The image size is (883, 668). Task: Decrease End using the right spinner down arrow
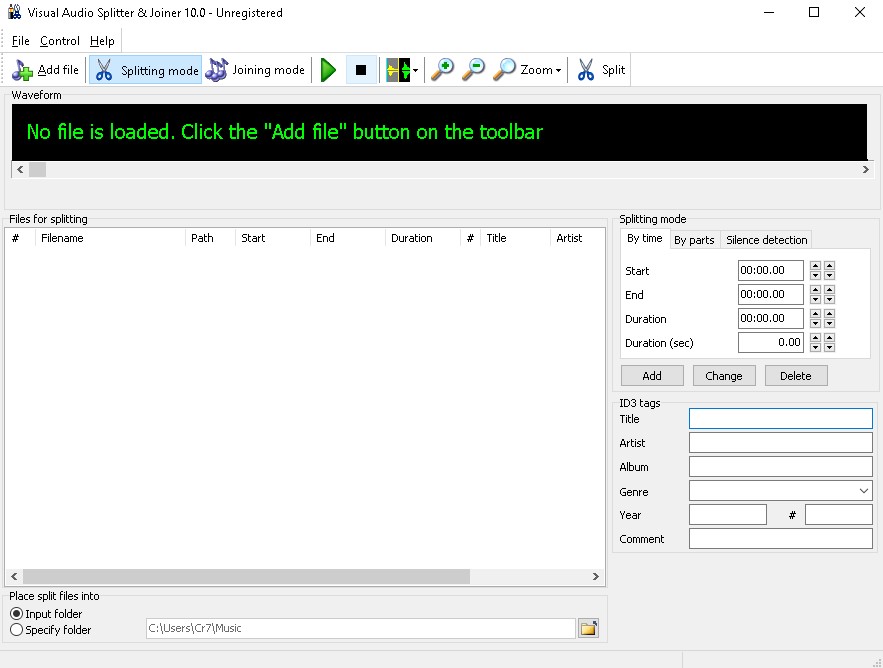coord(829,299)
